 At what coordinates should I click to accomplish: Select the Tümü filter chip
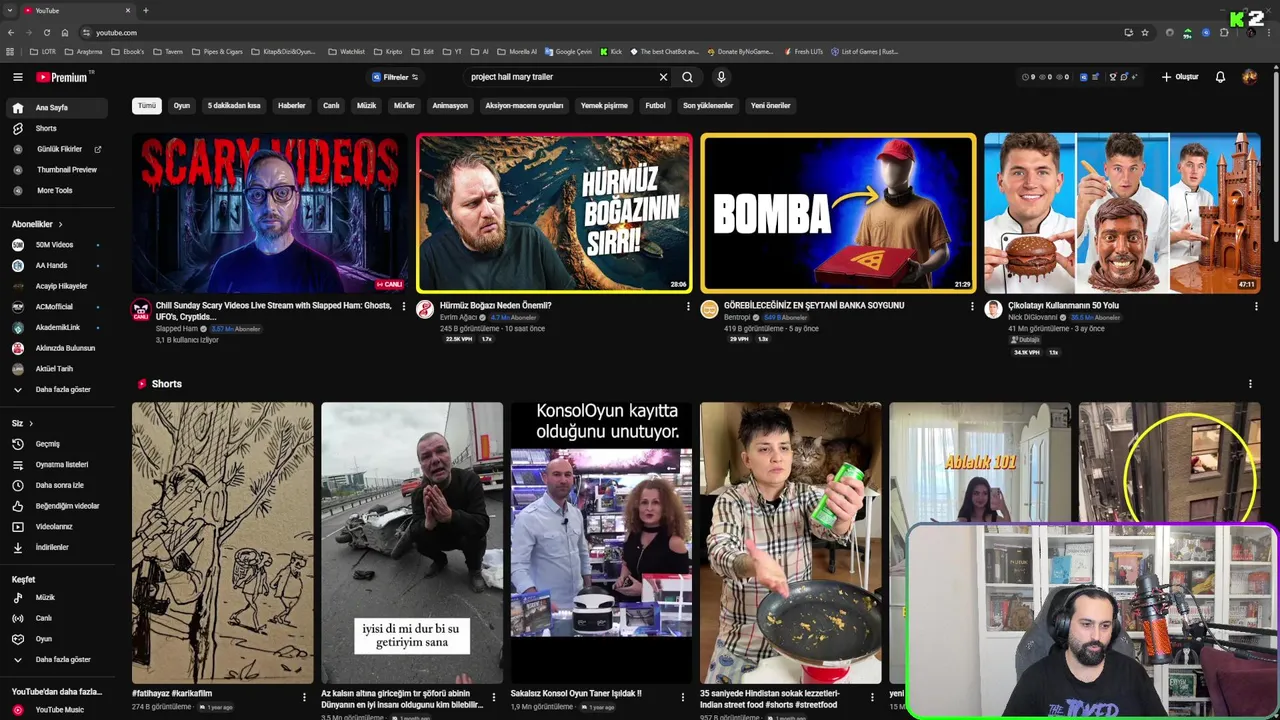pyautogui.click(x=147, y=105)
